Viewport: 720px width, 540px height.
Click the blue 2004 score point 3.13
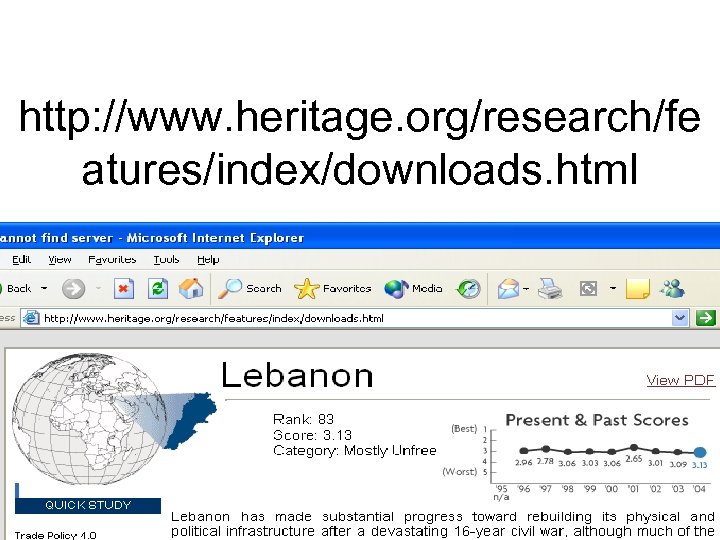(699, 452)
